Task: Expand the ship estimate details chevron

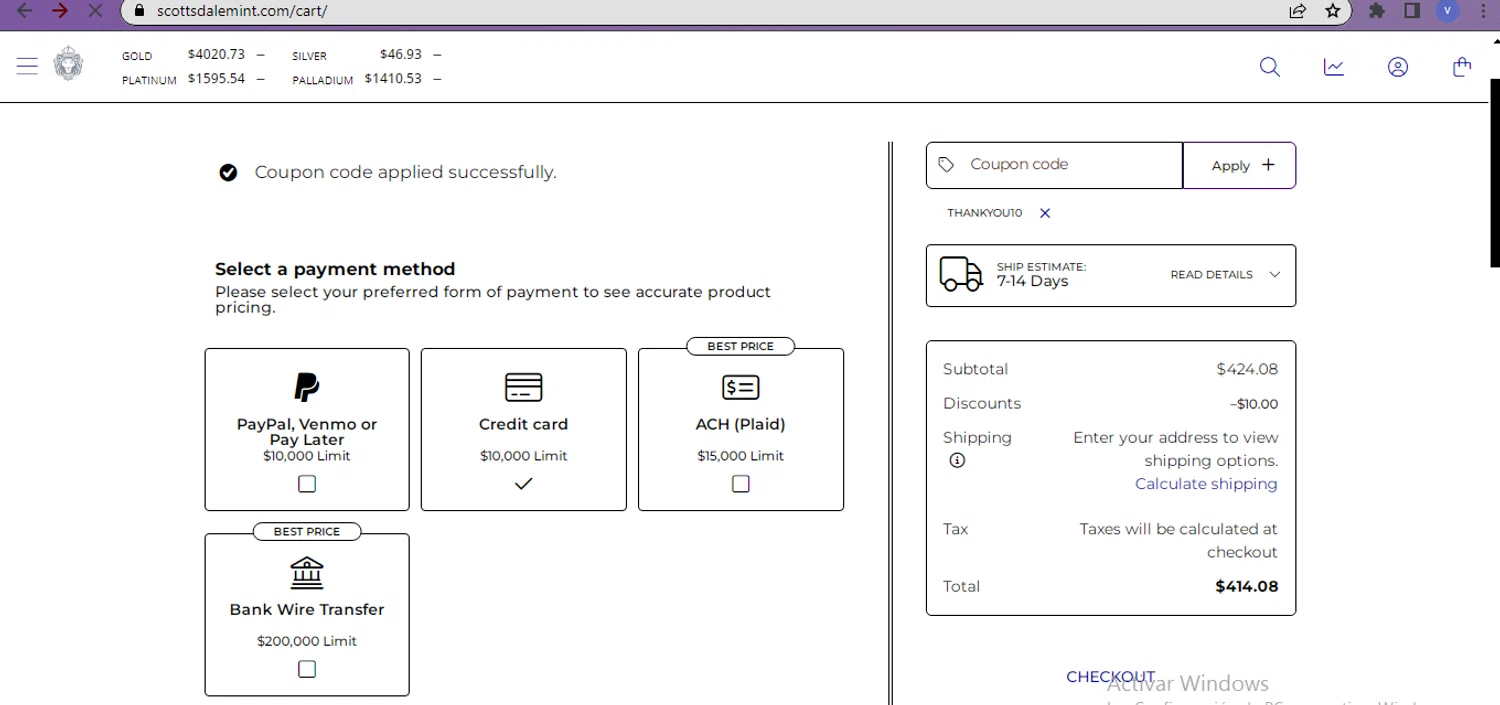Action: pos(1274,275)
